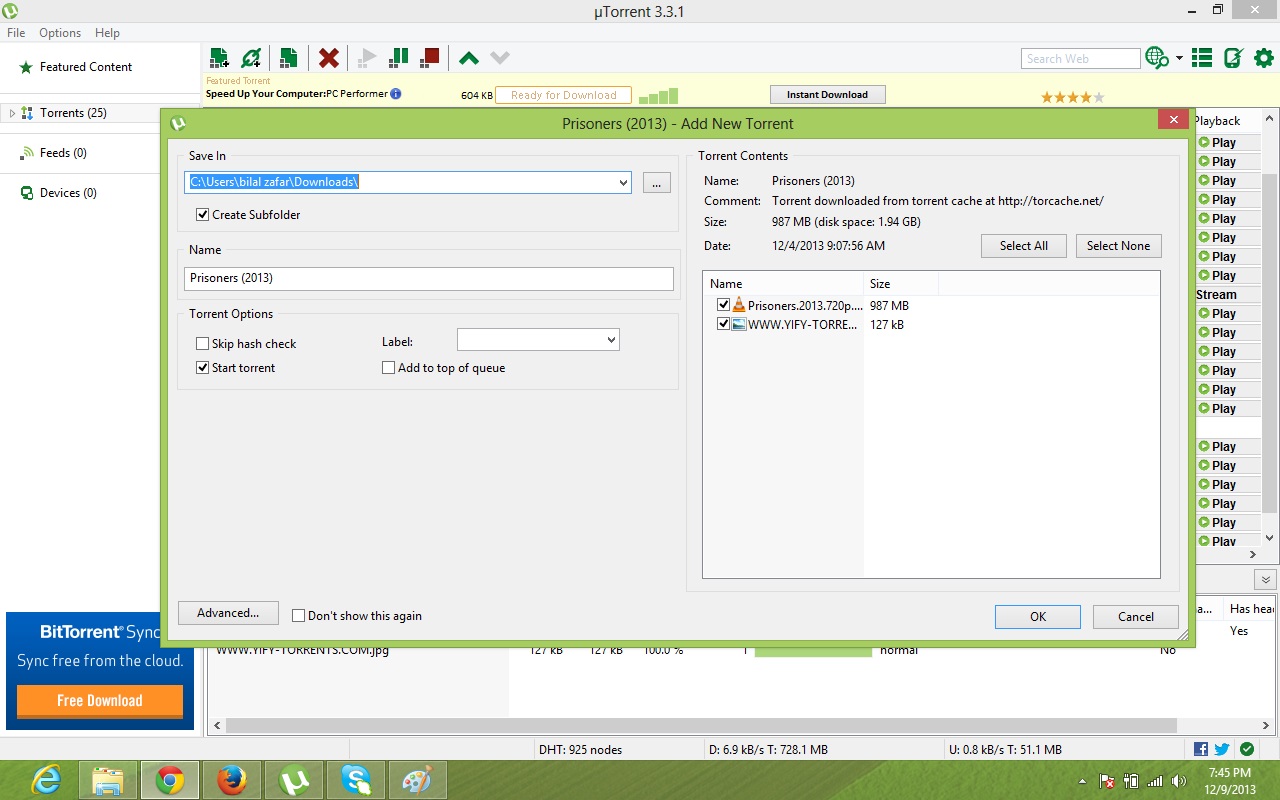
Task: Expand the Torrents (25) tree node
Action: (12, 113)
